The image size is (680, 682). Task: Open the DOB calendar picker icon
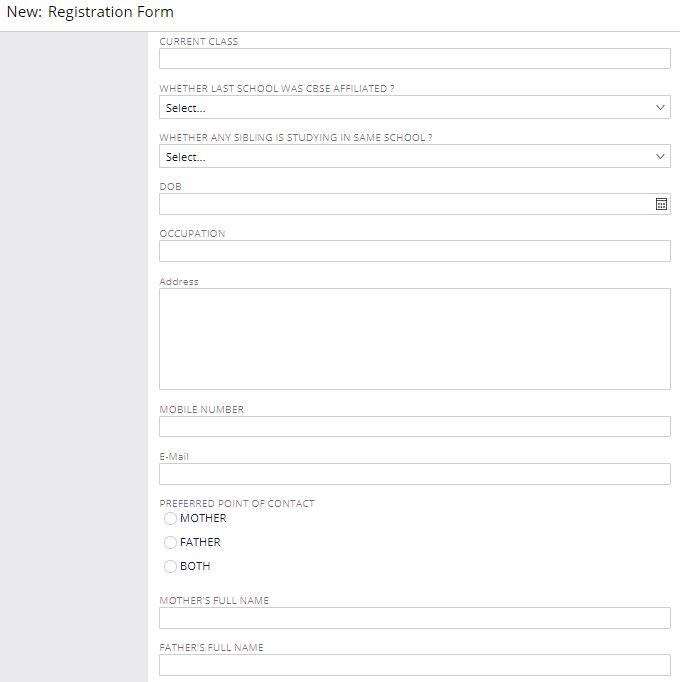[x=661, y=204]
